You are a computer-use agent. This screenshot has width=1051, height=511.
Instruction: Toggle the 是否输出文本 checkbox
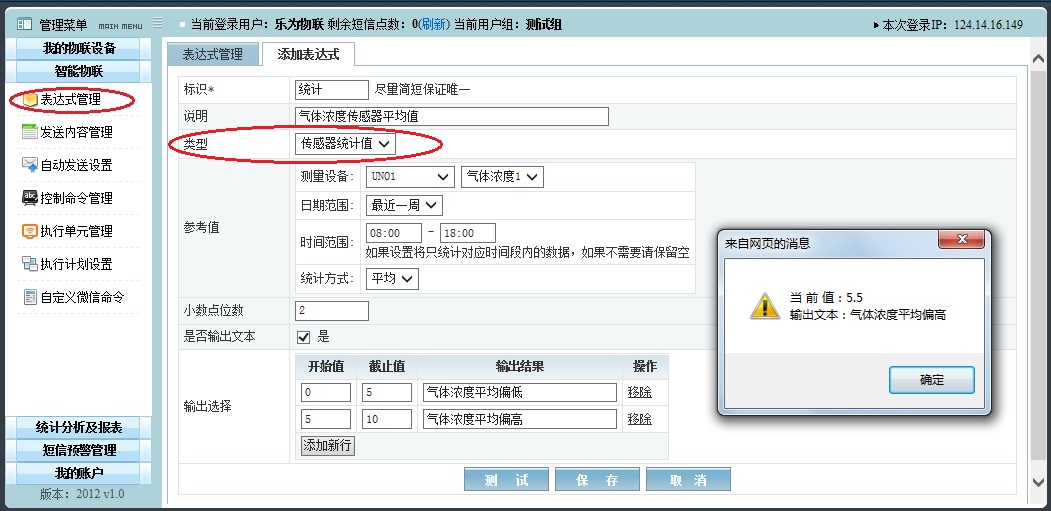point(304,337)
